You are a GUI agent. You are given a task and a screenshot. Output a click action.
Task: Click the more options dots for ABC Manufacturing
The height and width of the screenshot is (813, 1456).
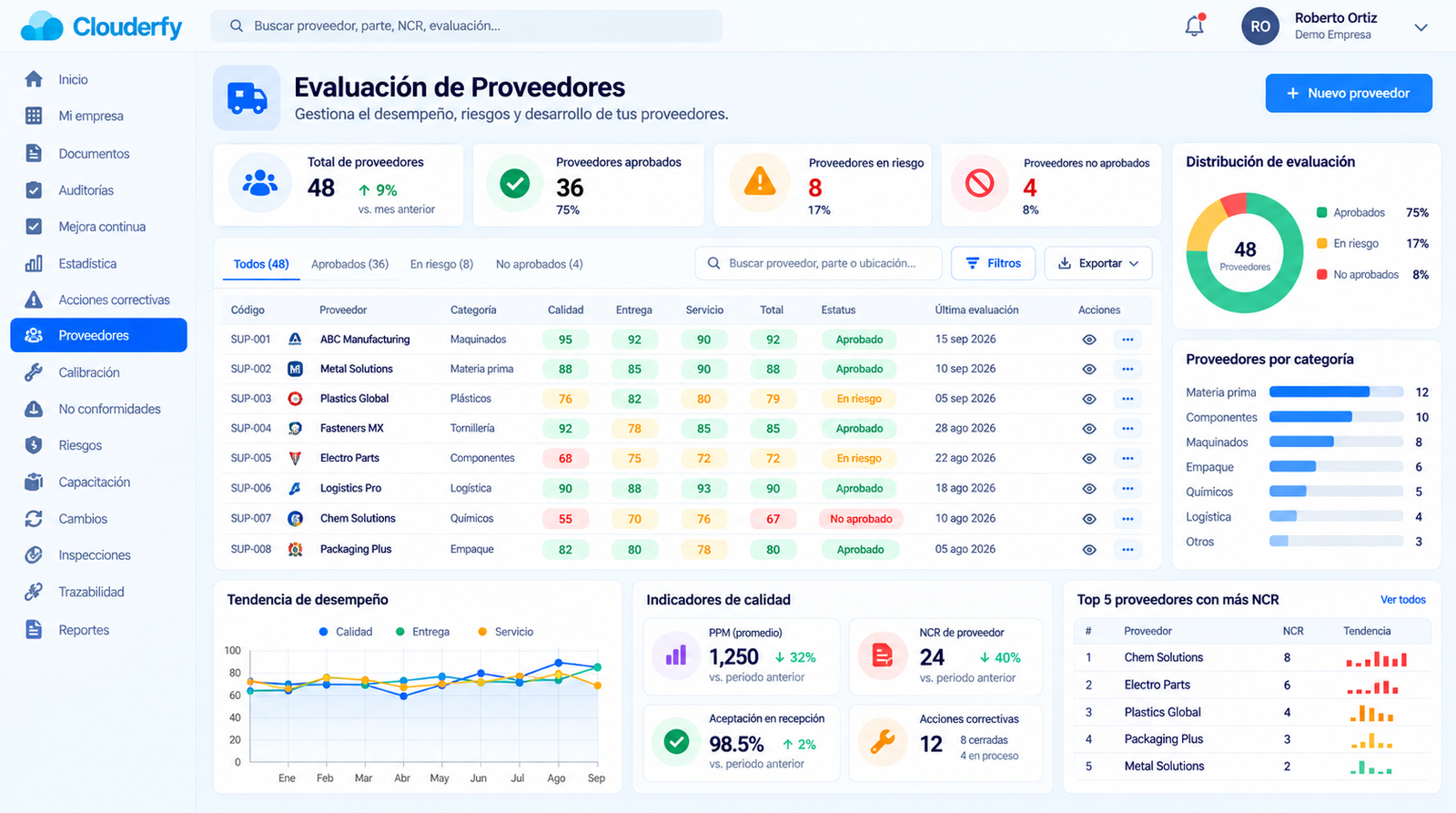pos(1127,340)
